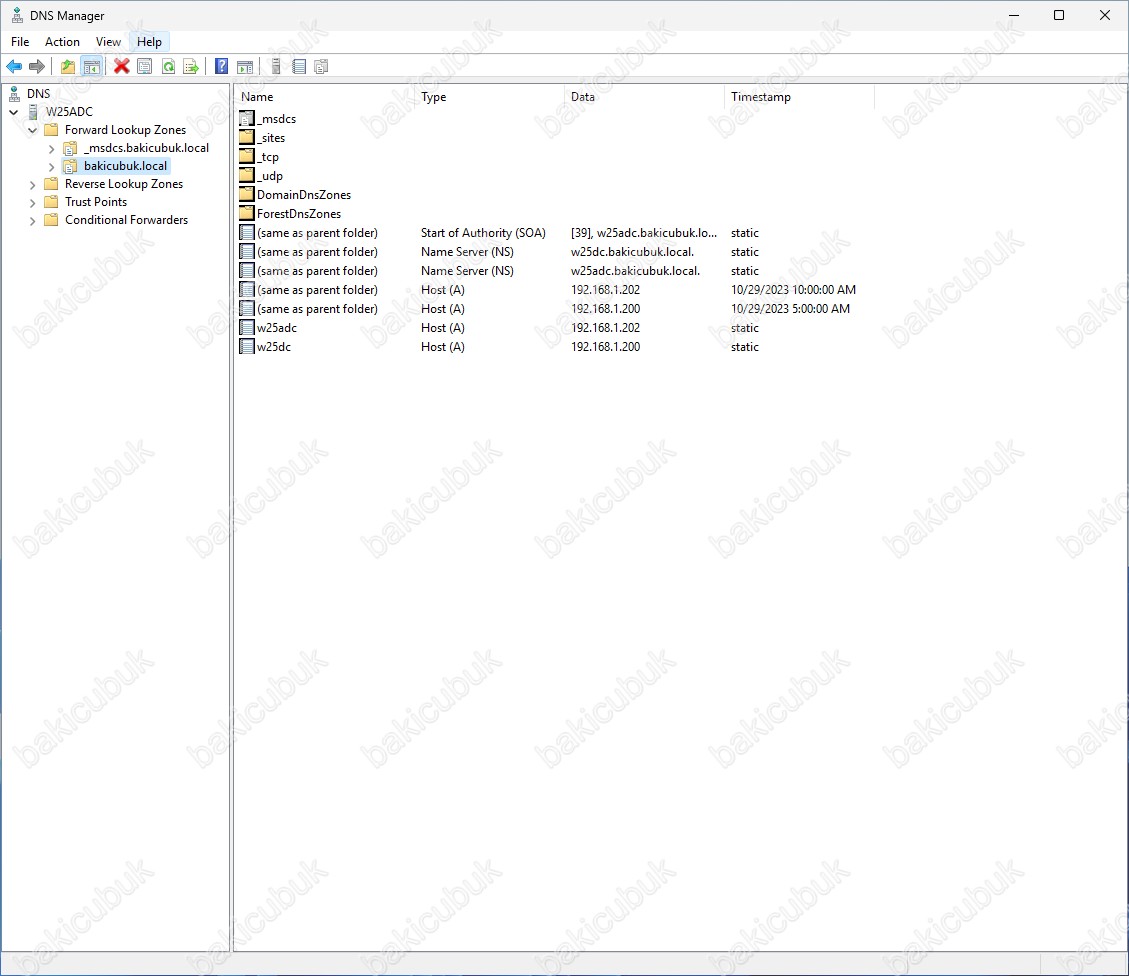The height and width of the screenshot is (976, 1129).
Task: Toggle Show/Hide Console Tree toolbar icon
Action: point(91,67)
